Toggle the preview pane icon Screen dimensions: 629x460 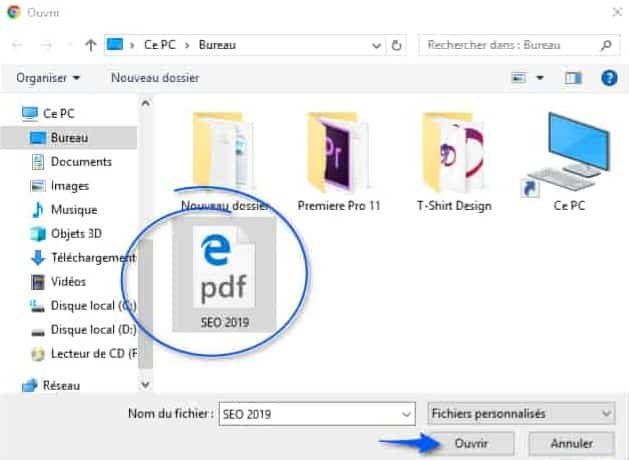(x=573, y=78)
